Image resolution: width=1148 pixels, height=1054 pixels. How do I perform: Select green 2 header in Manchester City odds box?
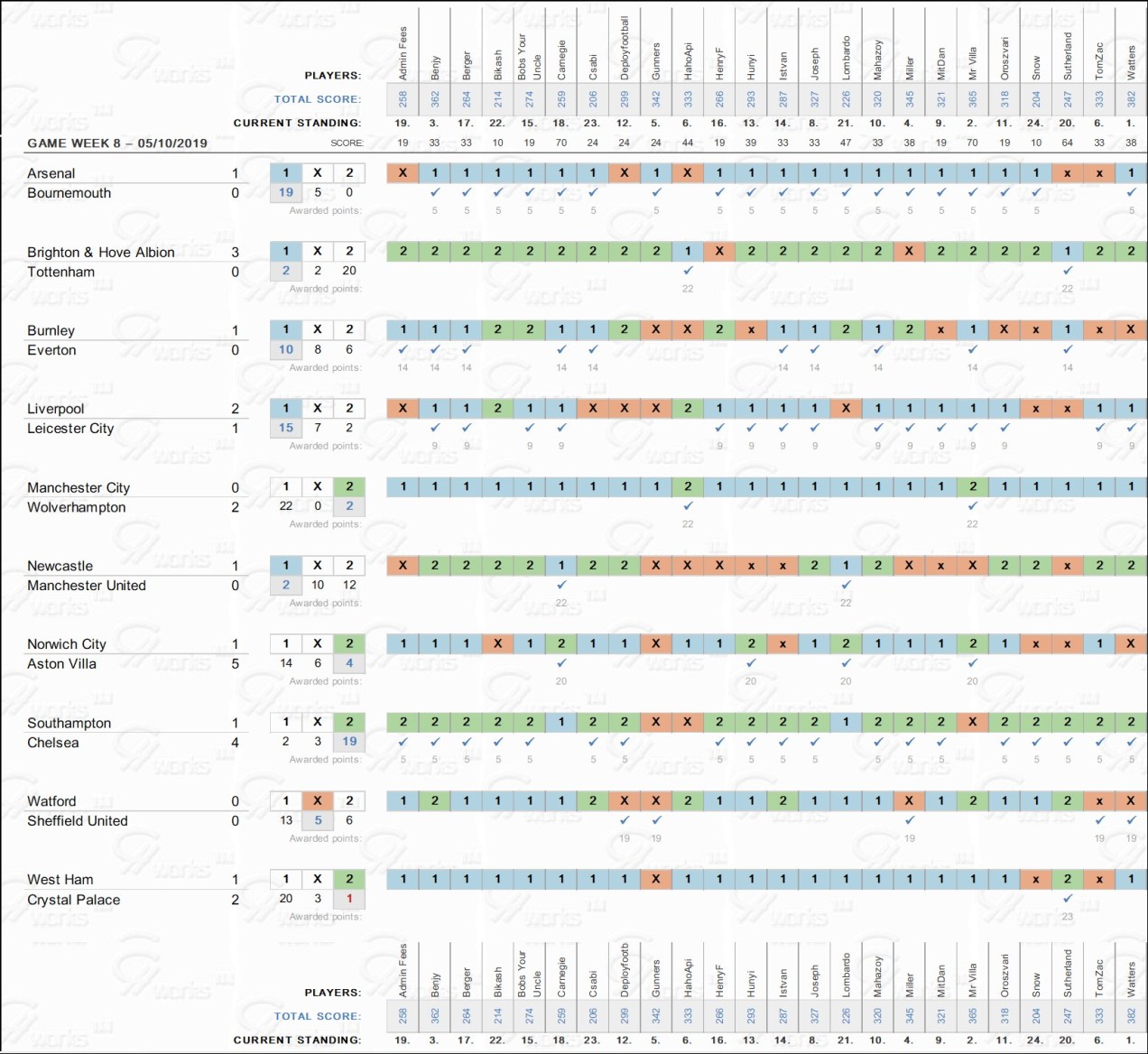349,486
